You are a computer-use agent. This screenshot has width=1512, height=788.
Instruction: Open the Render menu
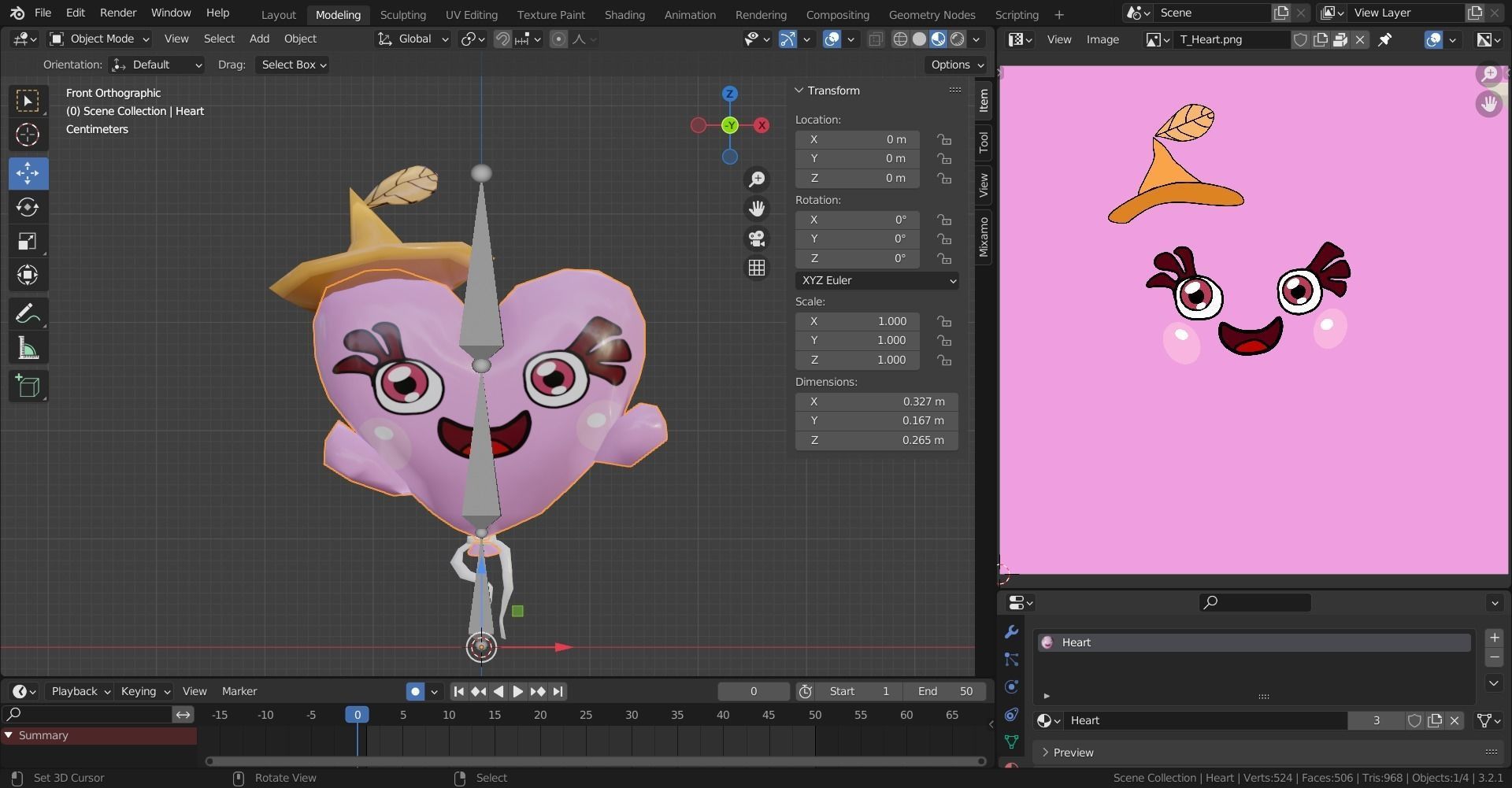click(118, 13)
